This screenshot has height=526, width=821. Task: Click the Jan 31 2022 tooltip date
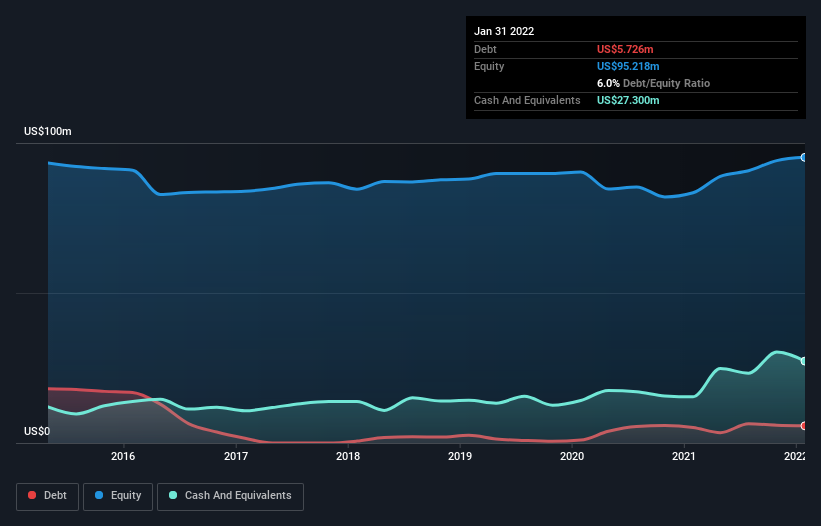click(504, 31)
